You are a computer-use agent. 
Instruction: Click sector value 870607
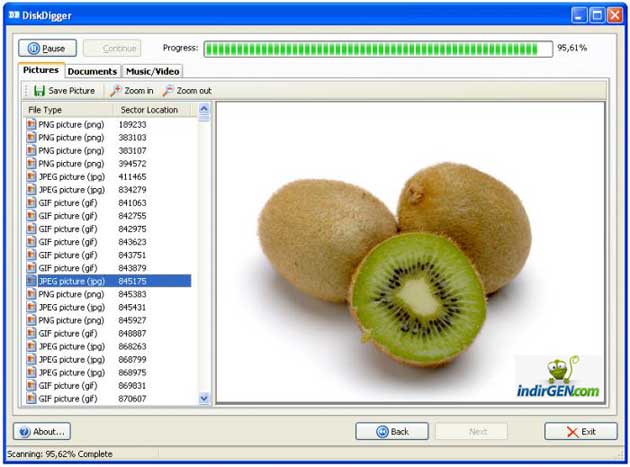tap(132, 399)
